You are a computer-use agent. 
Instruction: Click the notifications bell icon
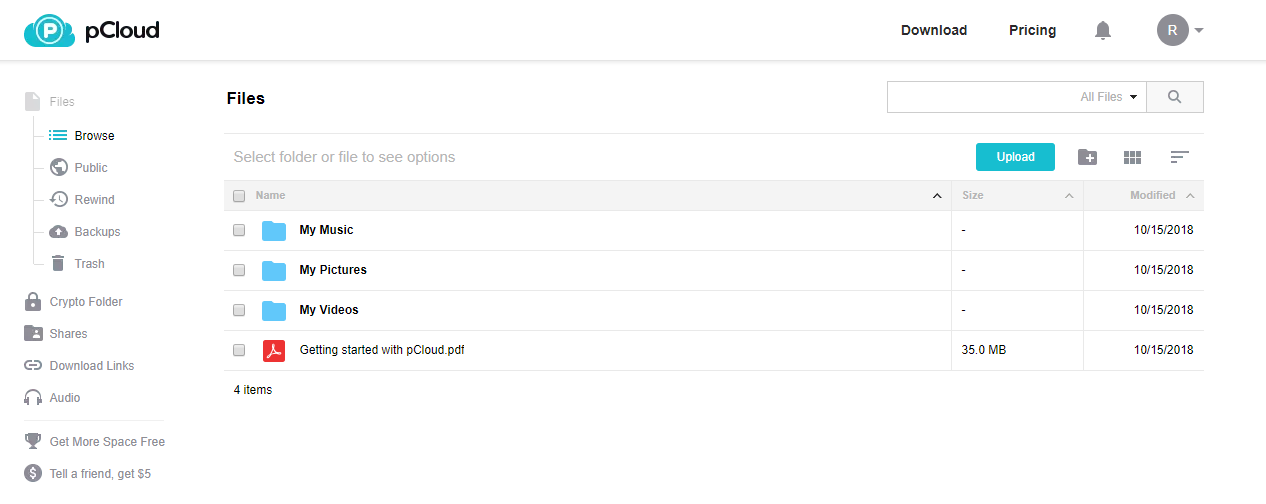click(x=1103, y=31)
